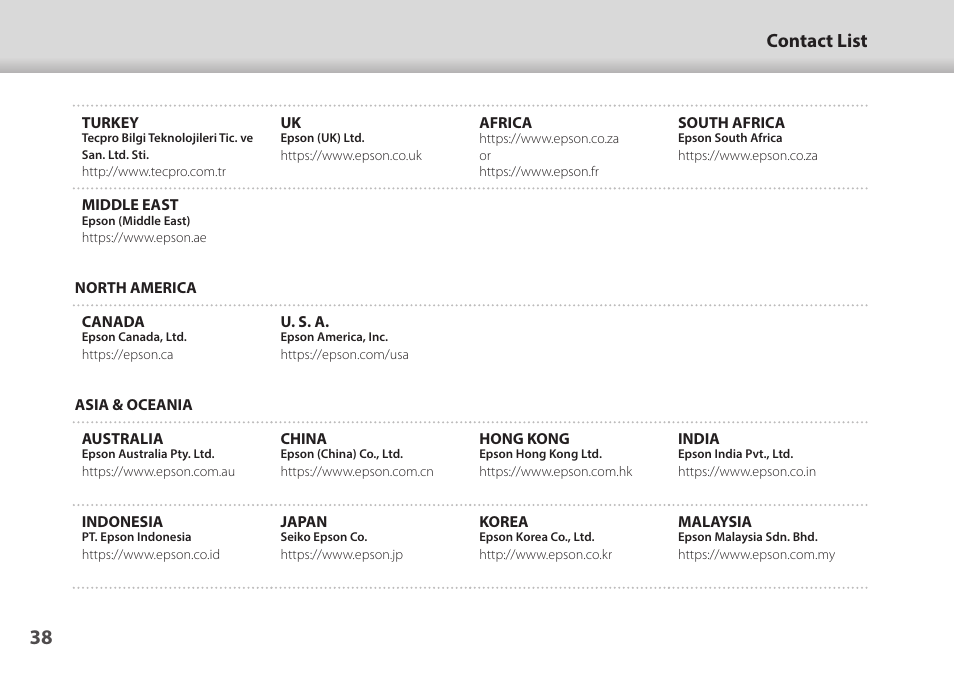Viewport: 954px width, 673px height.
Task: Open the https://epson.ca link
Action: click(127, 355)
